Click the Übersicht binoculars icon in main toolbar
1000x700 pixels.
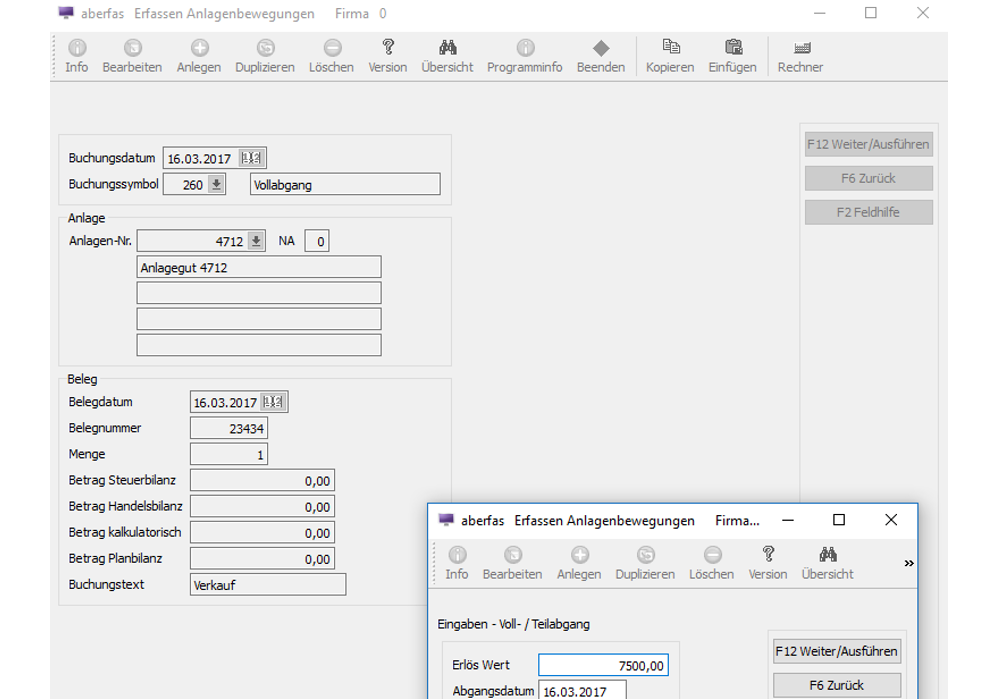tap(447, 48)
